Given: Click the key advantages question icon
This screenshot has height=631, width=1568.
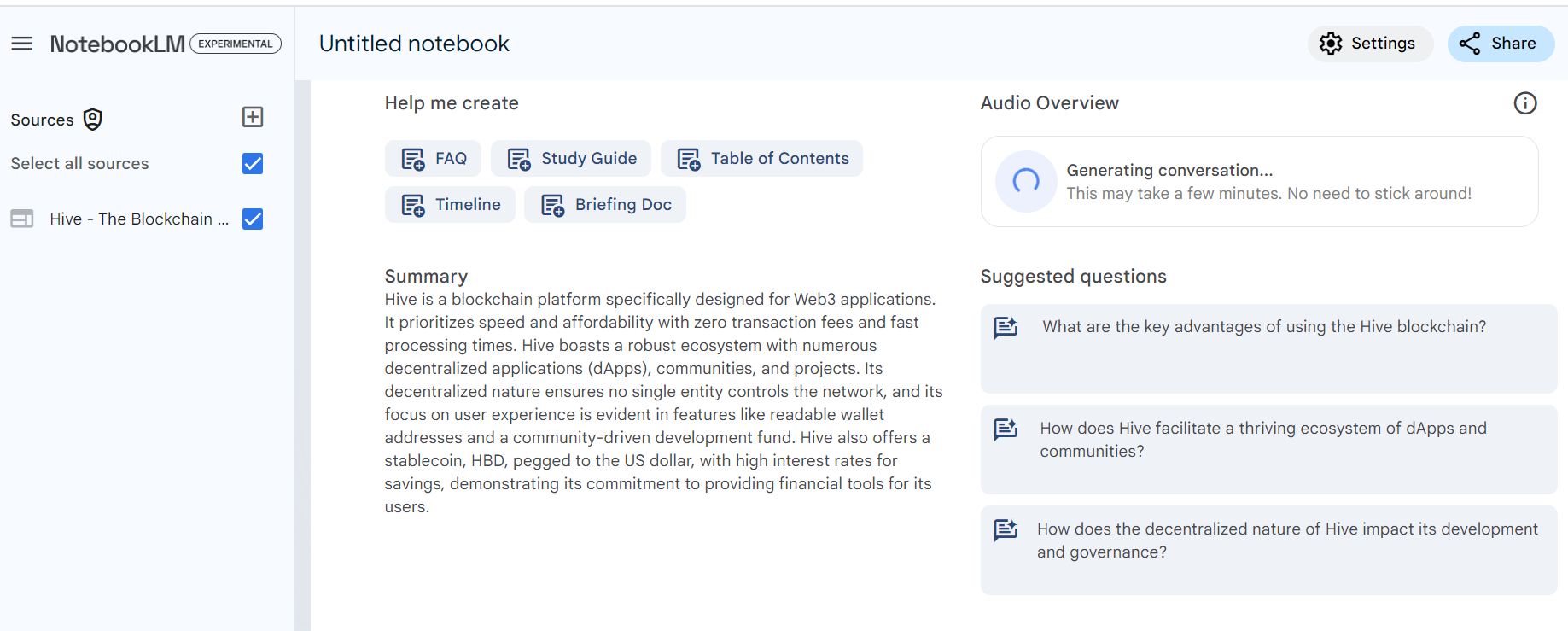Looking at the screenshot, I should click(x=1006, y=327).
